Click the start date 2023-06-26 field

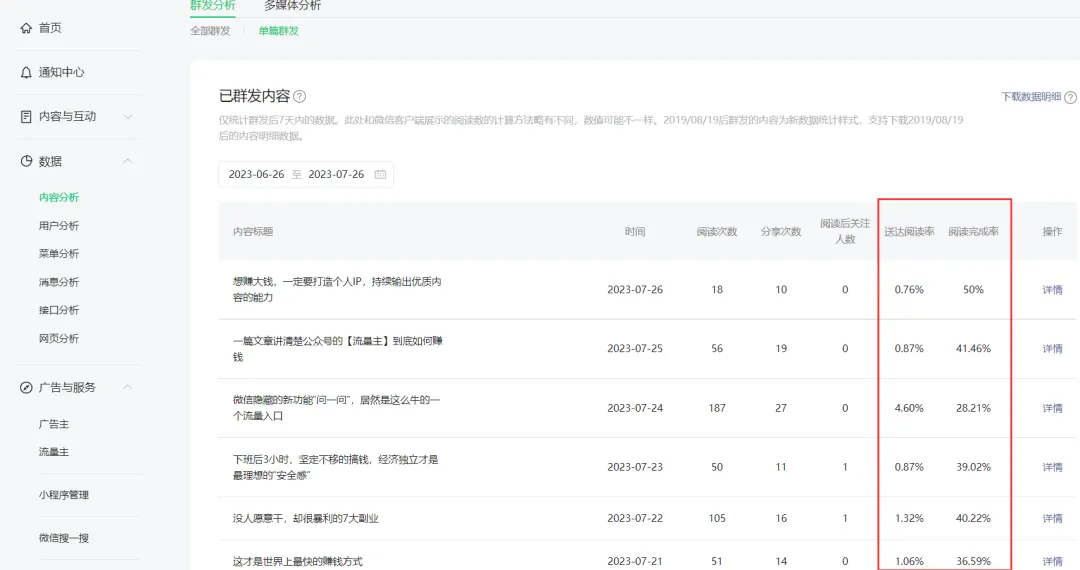[x=256, y=174]
